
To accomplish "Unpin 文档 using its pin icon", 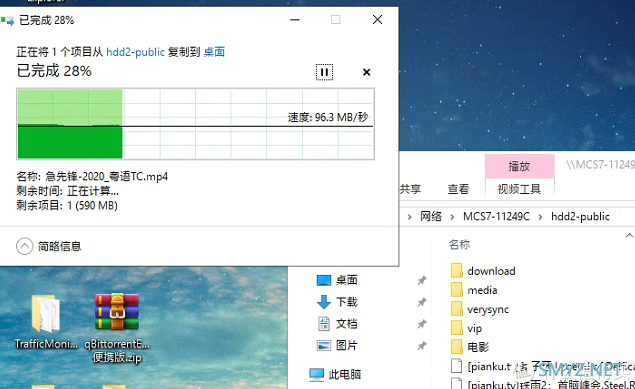I will click(422, 324).
